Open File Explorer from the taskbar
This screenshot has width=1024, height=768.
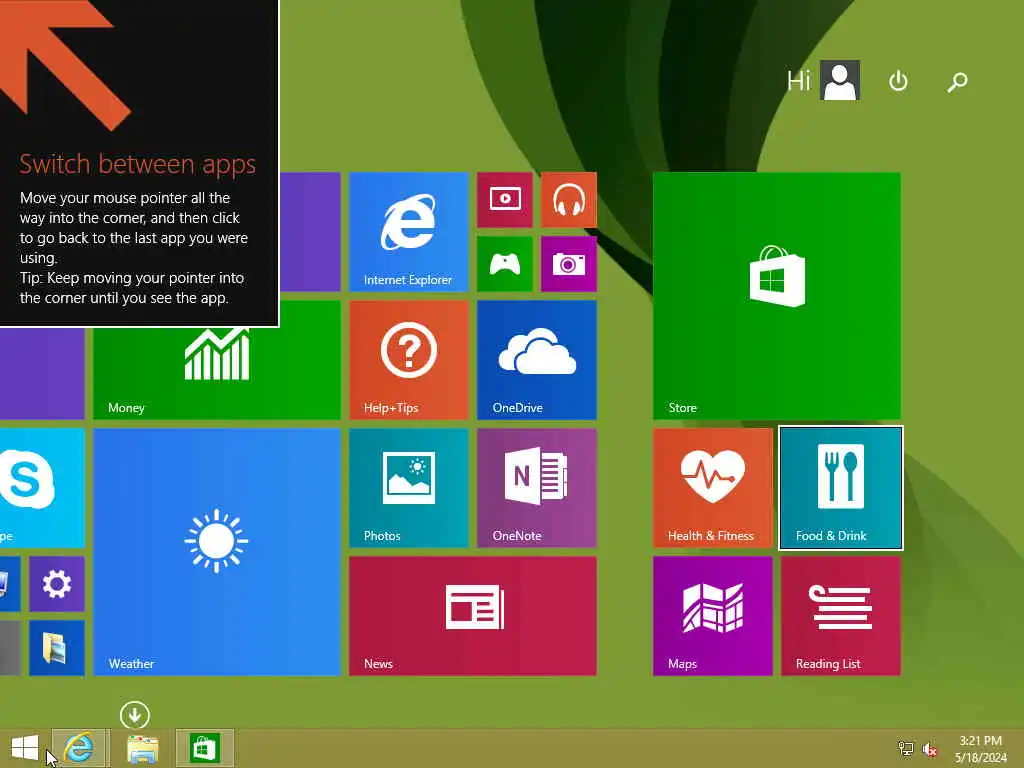[x=143, y=749]
